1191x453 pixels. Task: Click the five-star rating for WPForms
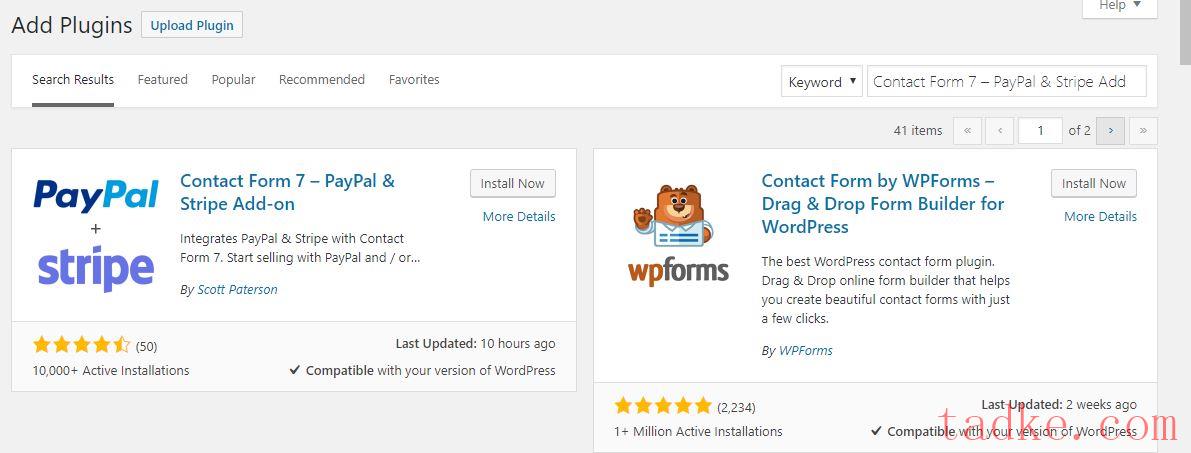pyautogui.click(x=663, y=406)
